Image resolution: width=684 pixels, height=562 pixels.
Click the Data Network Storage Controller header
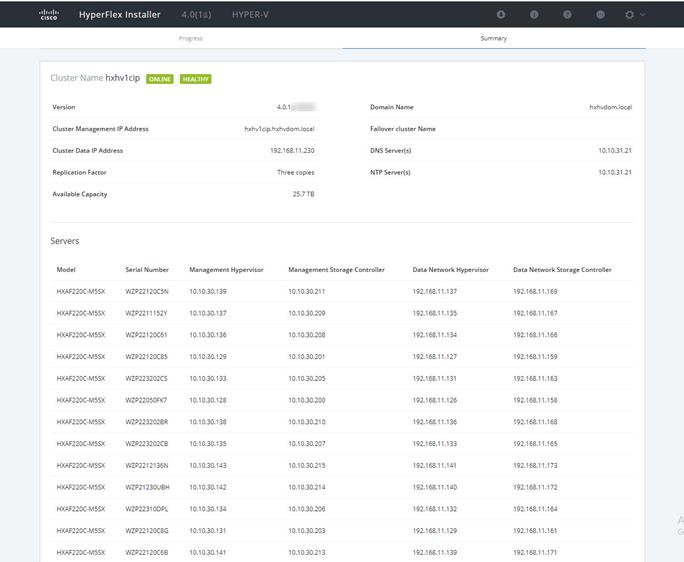(x=562, y=270)
